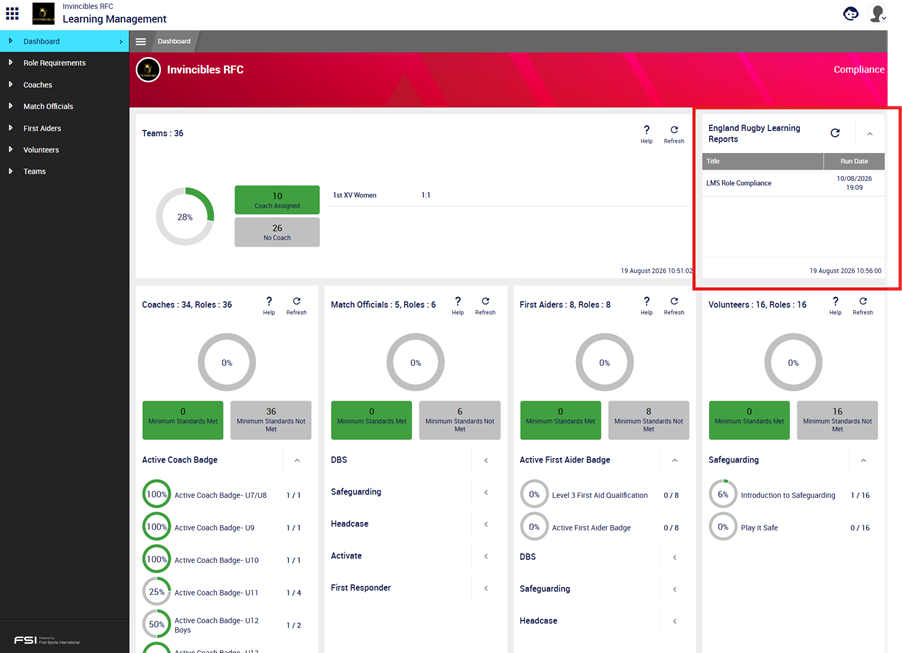Refresh the Teams panel
Image resolution: width=902 pixels, height=653 pixels.
(x=674, y=133)
